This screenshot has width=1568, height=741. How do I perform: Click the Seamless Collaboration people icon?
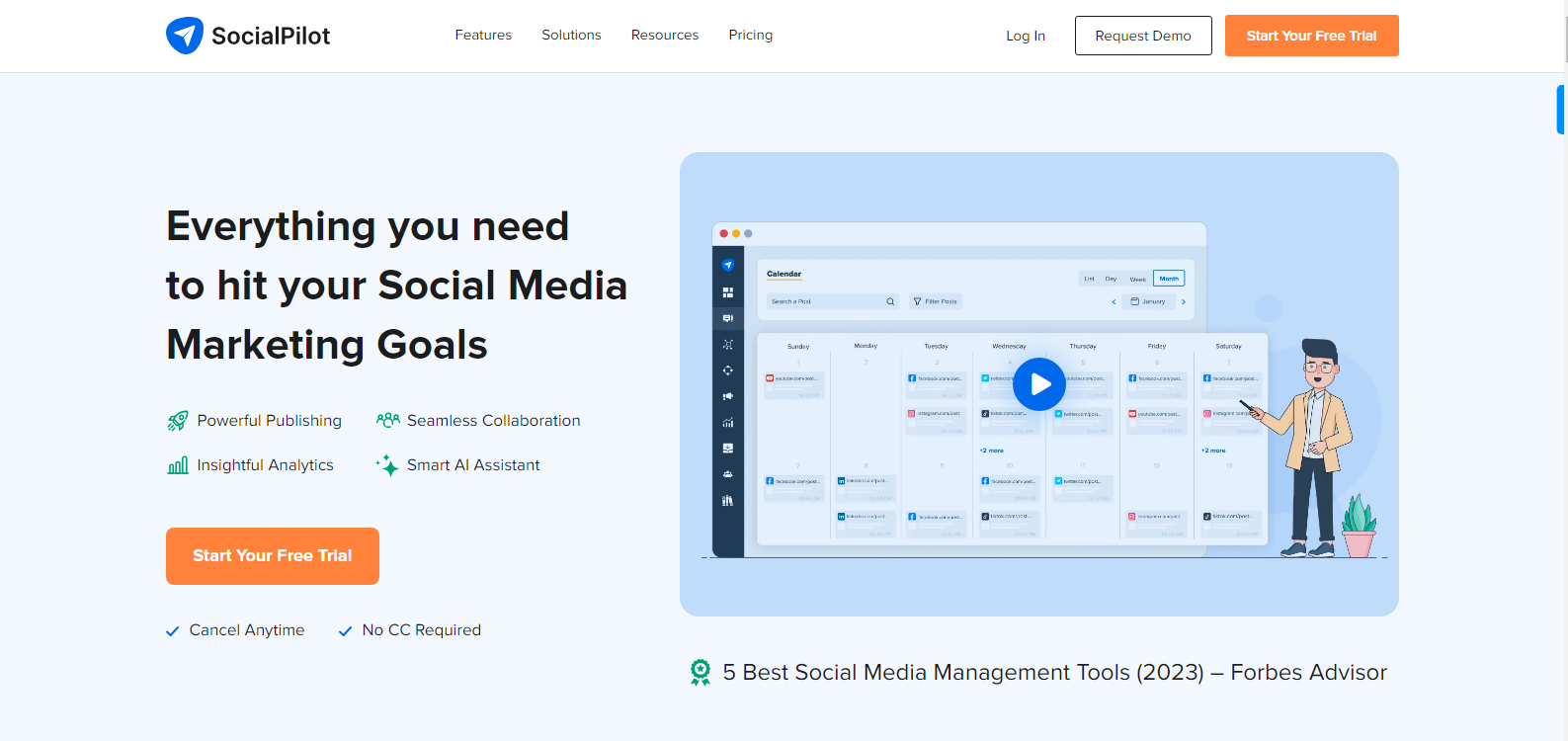[x=388, y=420]
